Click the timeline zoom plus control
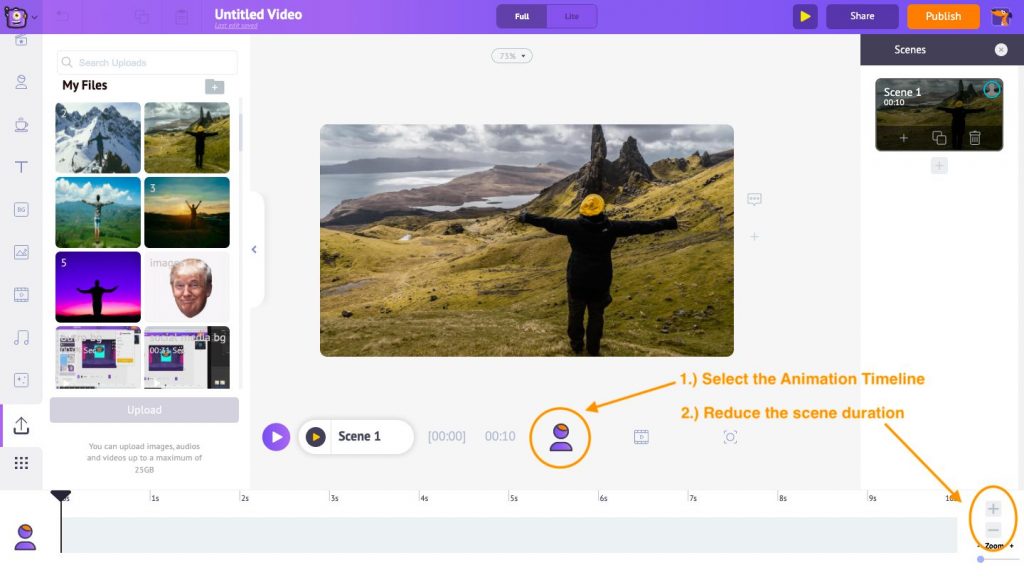The width and height of the screenshot is (1024, 582). (x=993, y=508)
